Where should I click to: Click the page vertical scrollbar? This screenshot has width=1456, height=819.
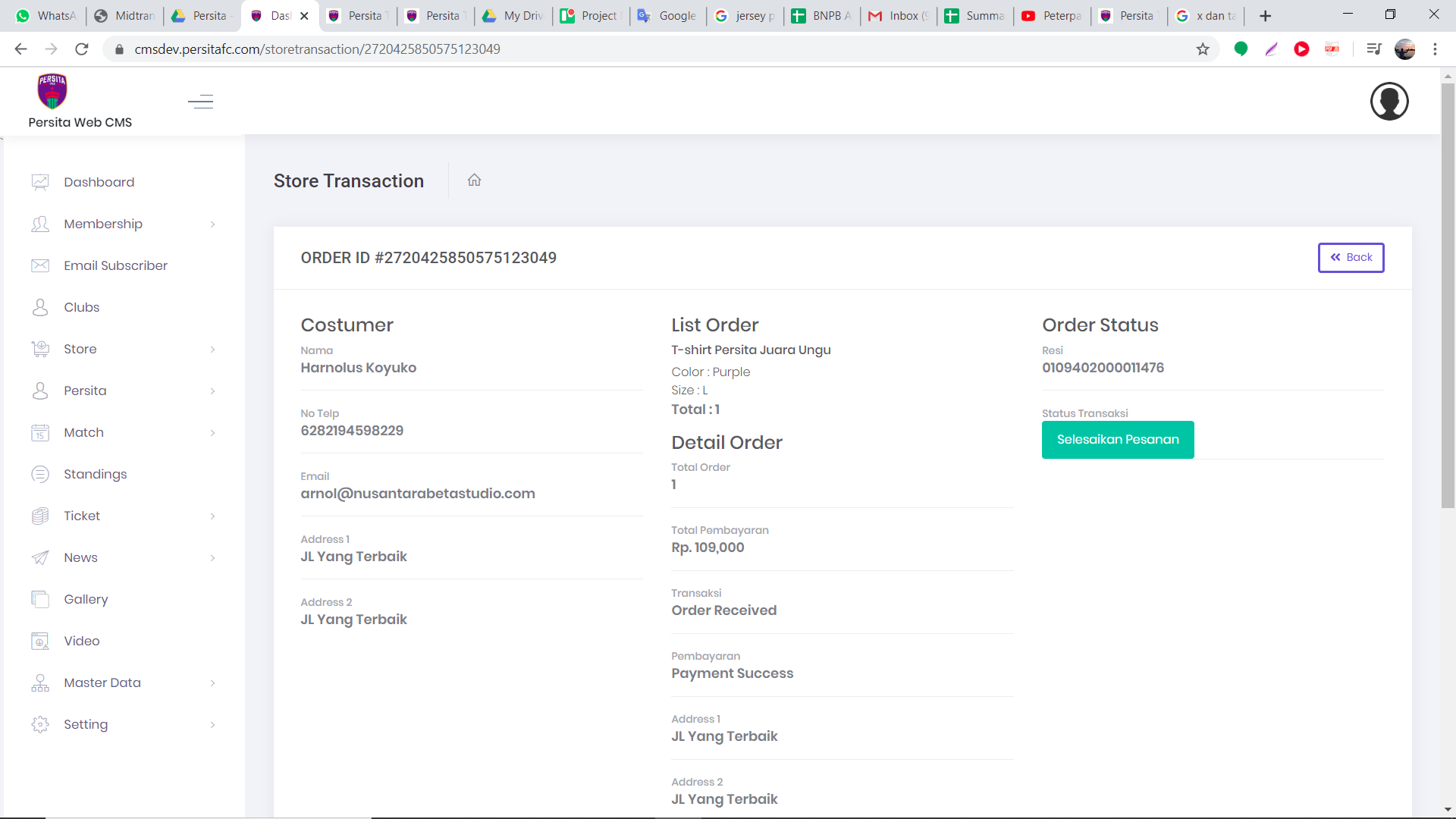pos(1448,303)
